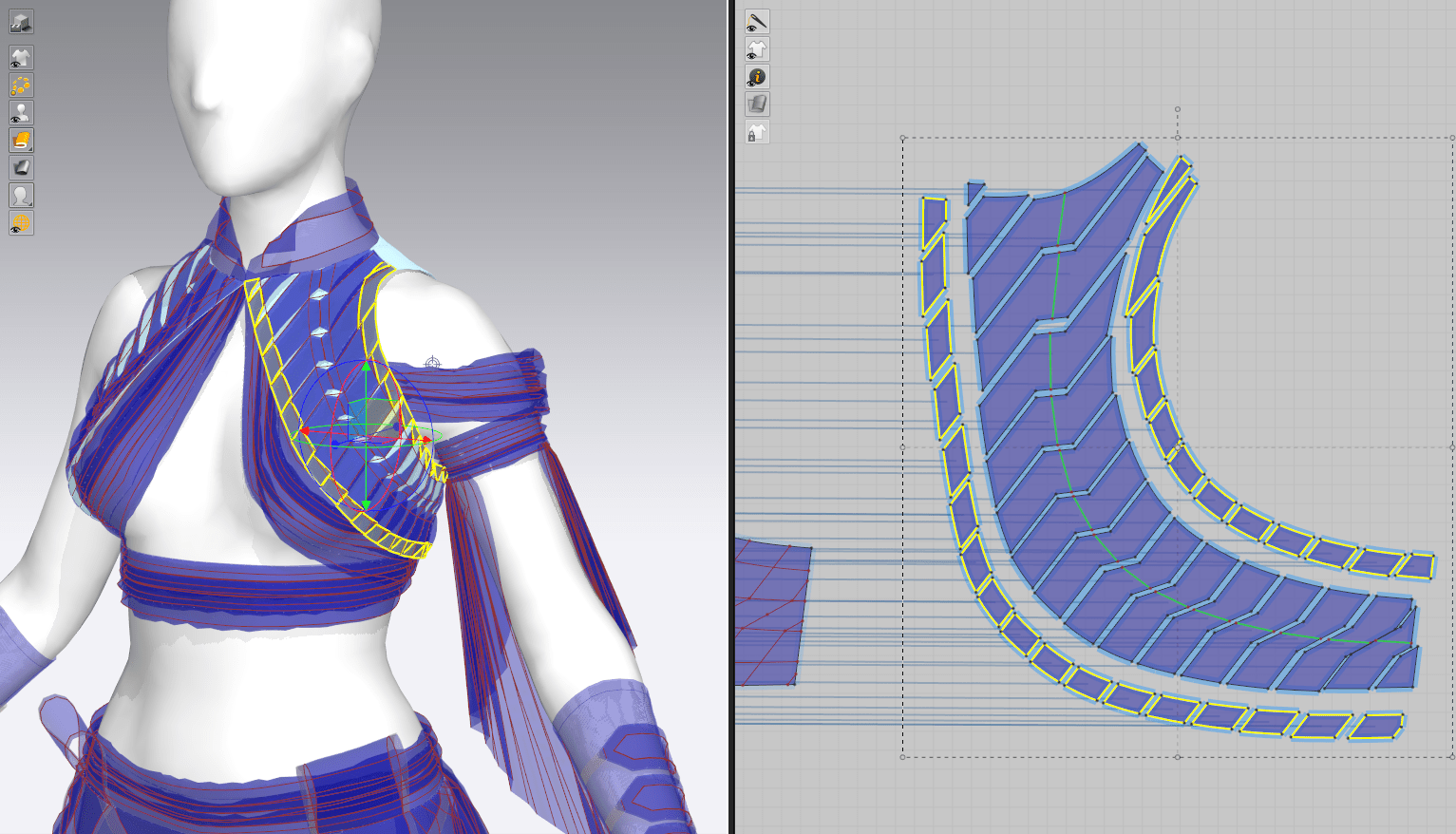This screenshot has width=1456, height=834.
Task: Toggle the orange globe grid visibility icon
Action: coord(21,223)
